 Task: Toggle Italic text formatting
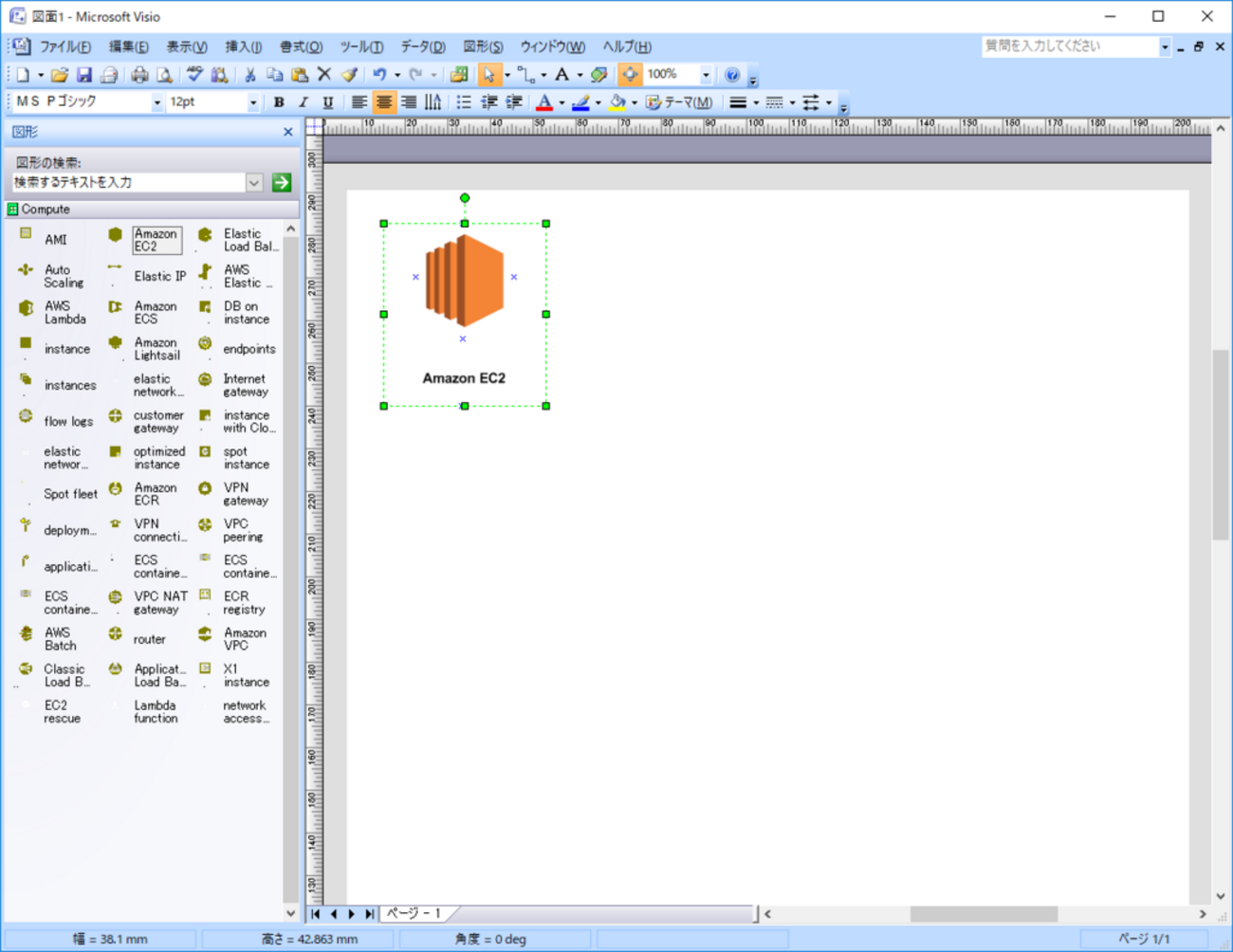[304, 102]
